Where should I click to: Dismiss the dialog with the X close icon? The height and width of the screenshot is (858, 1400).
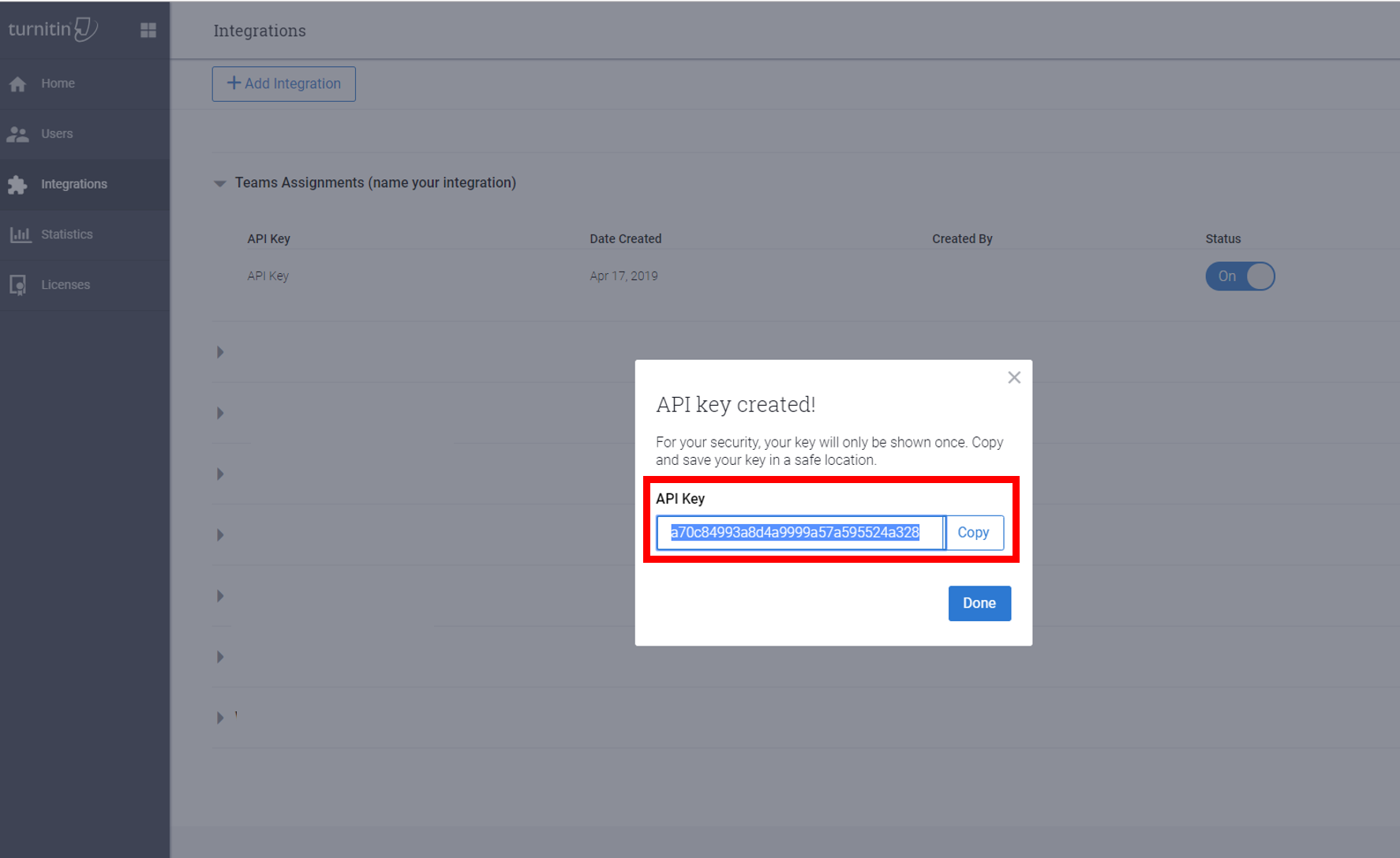1014,377
